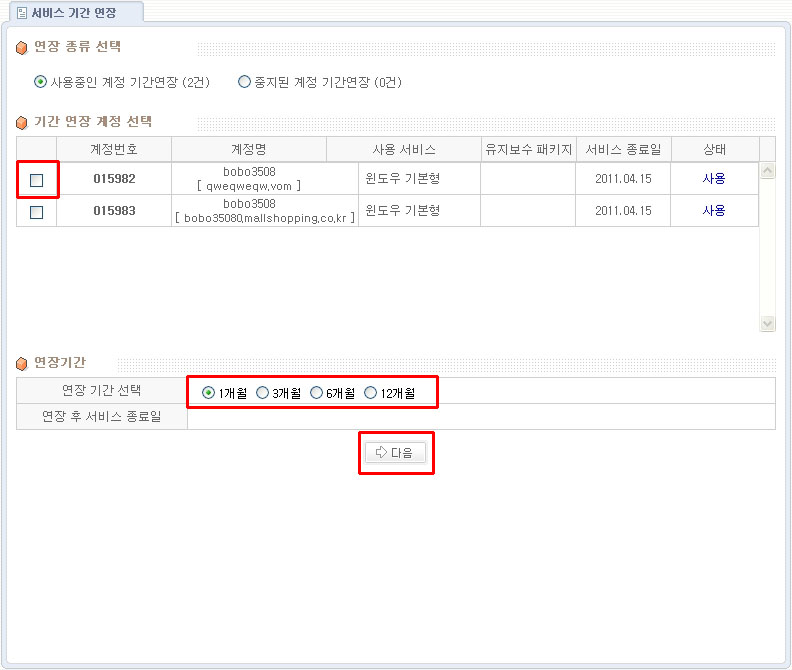This screenshot has width=792, height=670.
Task: Click 윈도우 기본형 service in 015982 row
Action: pyautogui.click(x=403, y=178)
